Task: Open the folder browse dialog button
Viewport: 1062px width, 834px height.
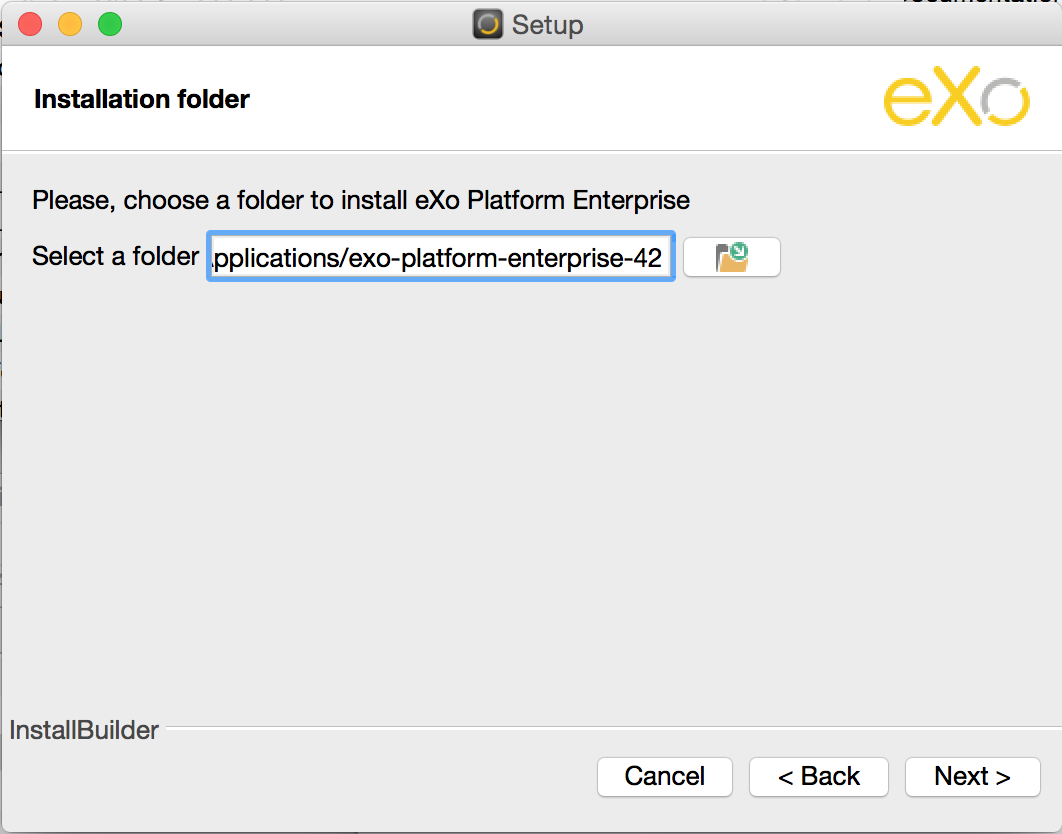Action: click(x=731, y=257)
